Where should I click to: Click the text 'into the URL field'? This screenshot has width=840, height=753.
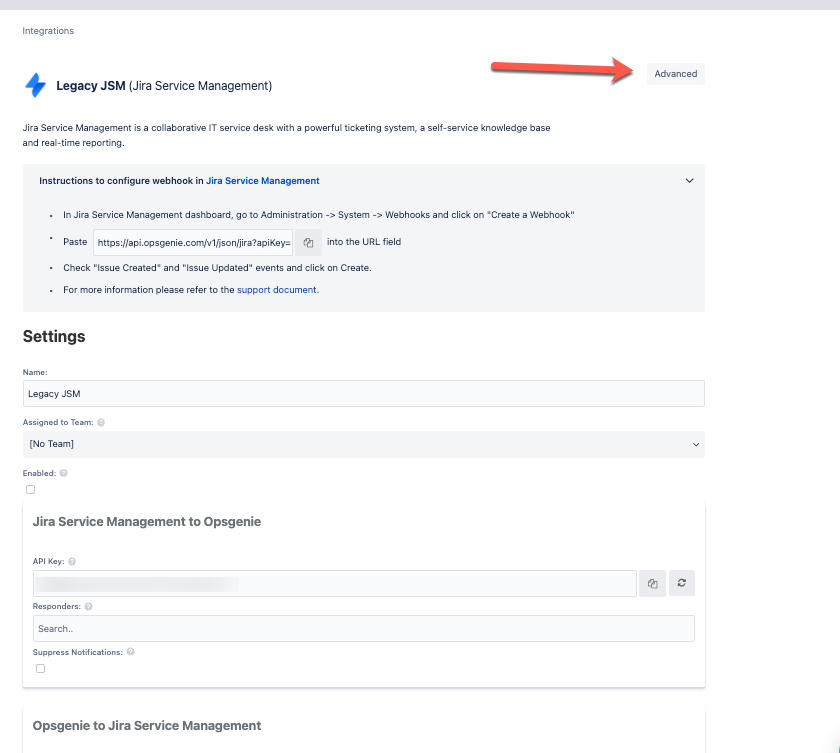tap(364, 242)
